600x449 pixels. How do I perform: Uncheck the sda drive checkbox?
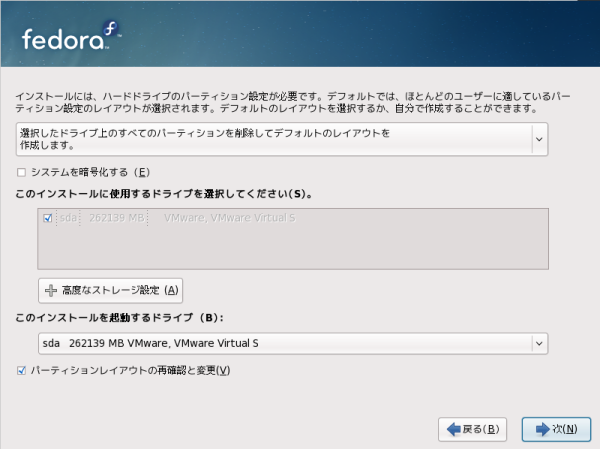coord(47,218)
